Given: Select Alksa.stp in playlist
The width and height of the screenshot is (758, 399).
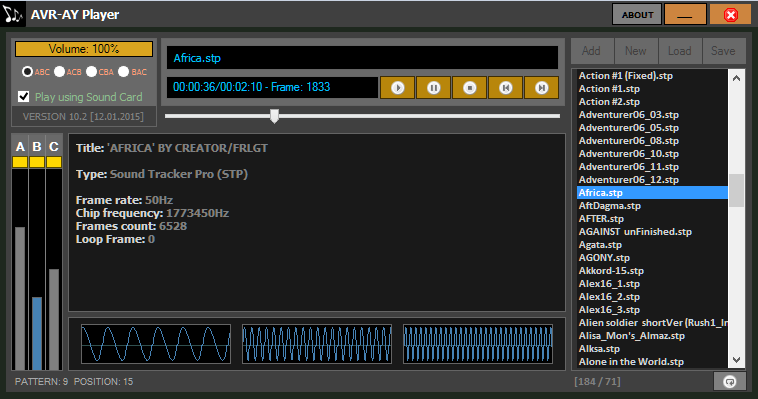Looking at the screenshot, I should tap(652, 349).
